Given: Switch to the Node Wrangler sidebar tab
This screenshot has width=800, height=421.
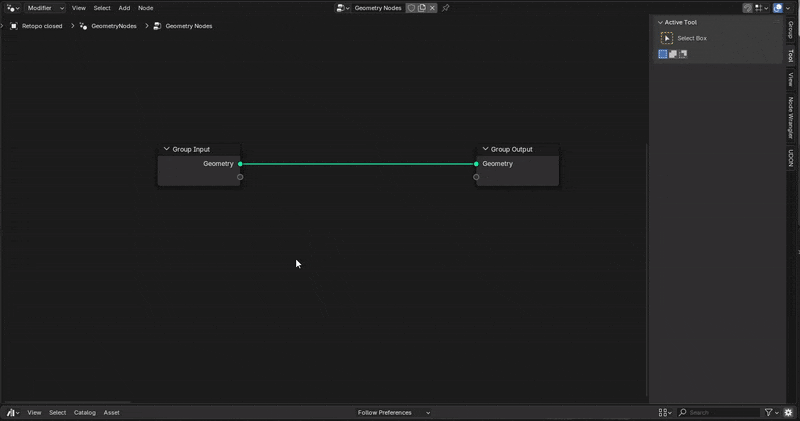Looking at the screenshot, I should 790,117.
